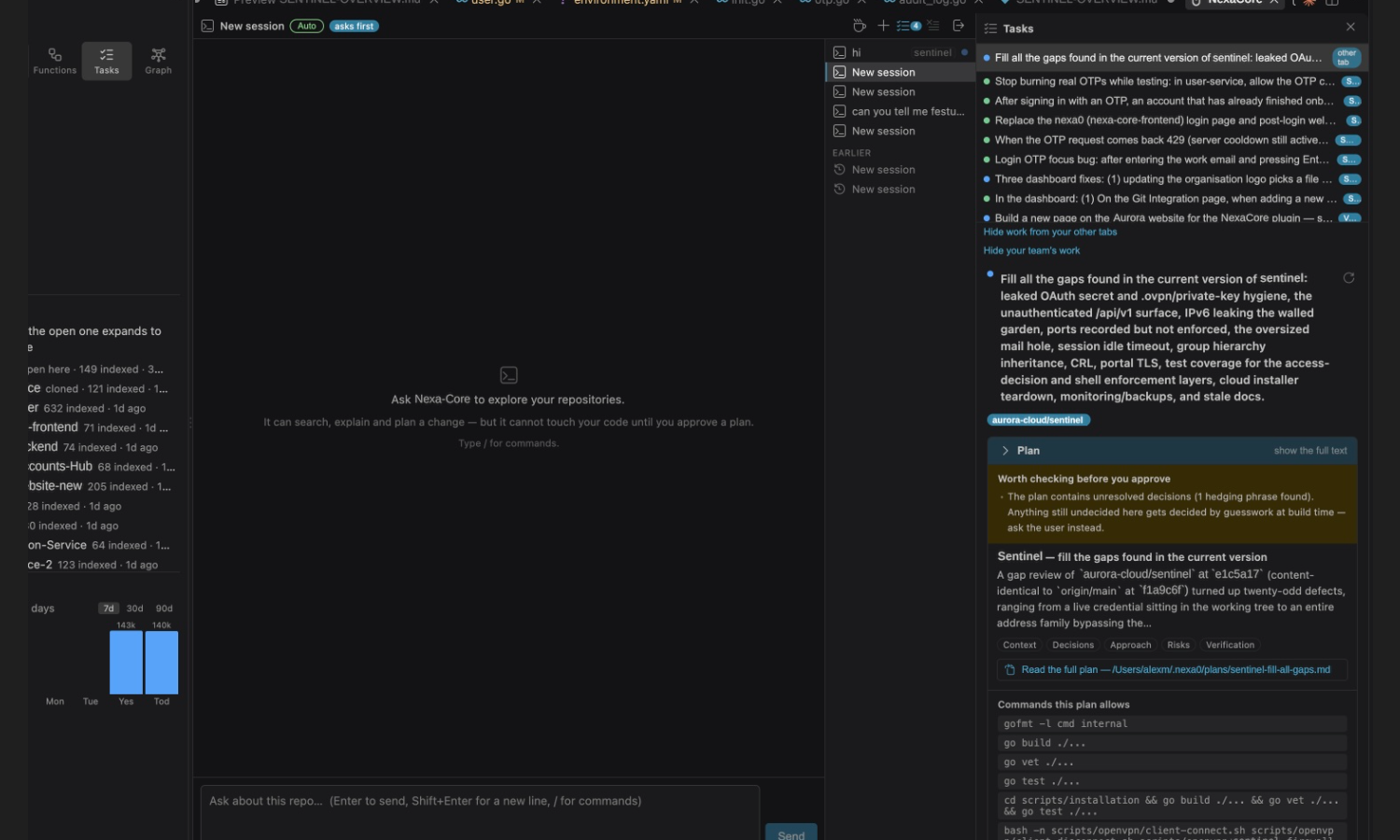Click the clear list icon in session toolbar
Screen dimensions: 1400x840
click(933, 26)
